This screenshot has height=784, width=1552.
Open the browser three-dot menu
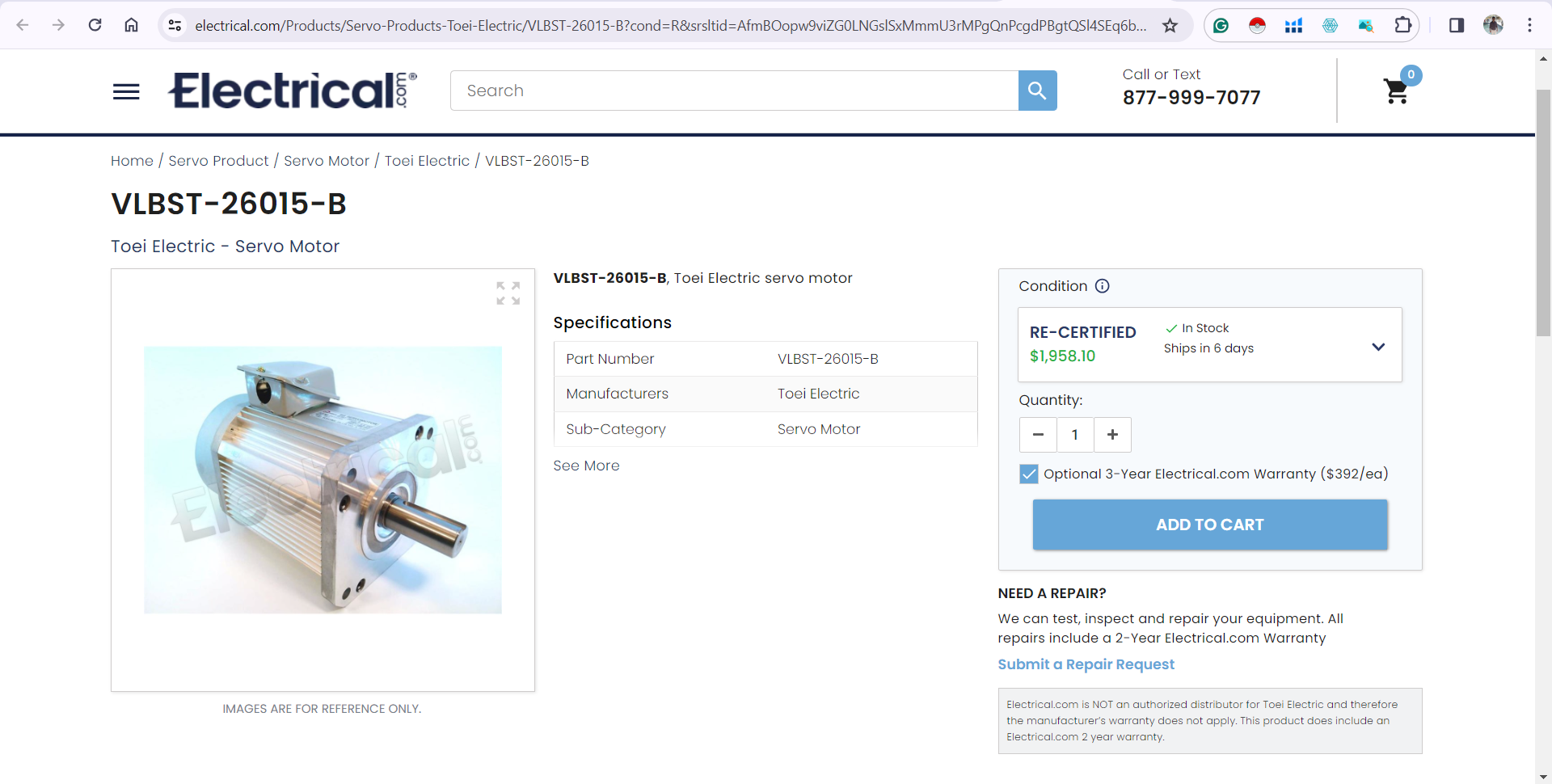(x=1529, y=26)
